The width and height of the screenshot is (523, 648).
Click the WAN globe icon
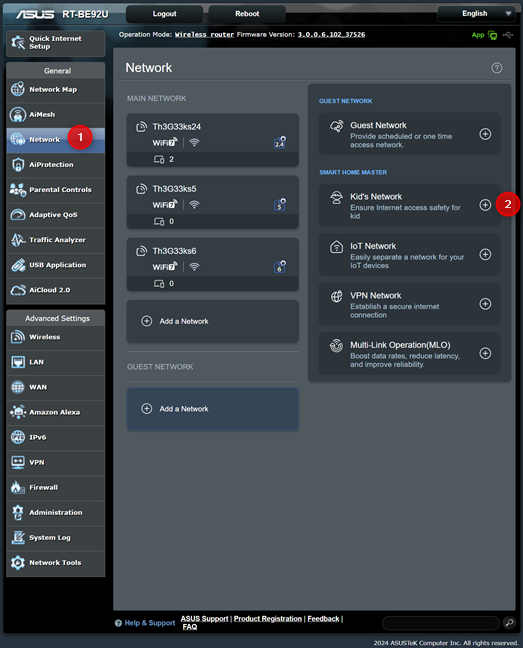(x=18, y=387)
